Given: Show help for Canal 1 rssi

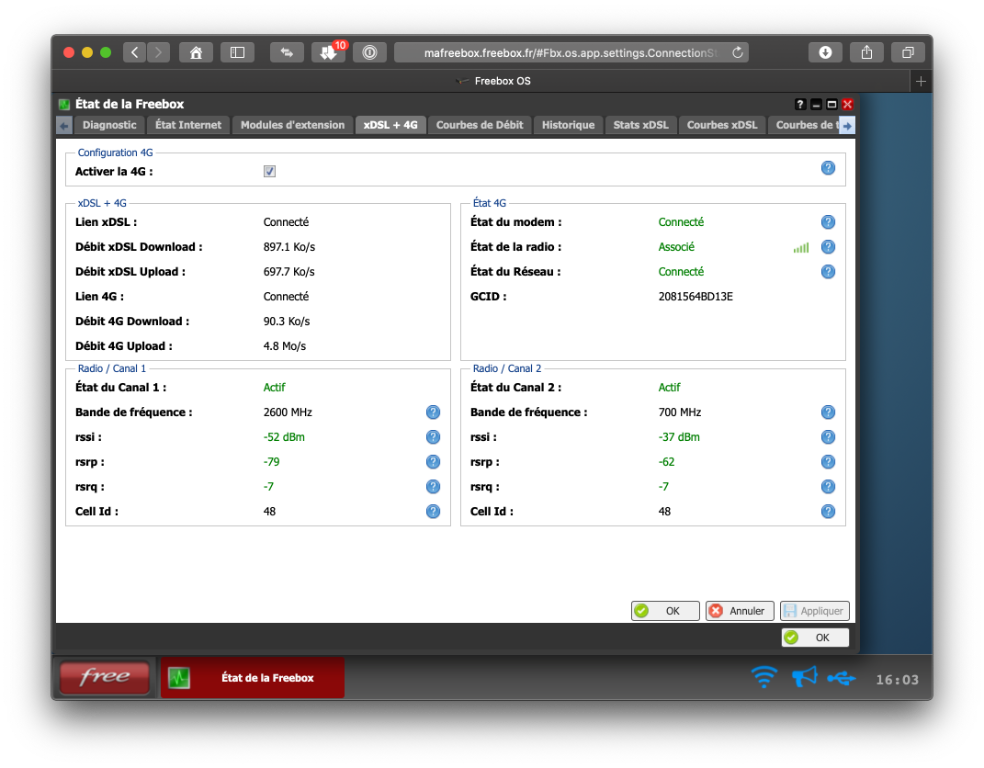Looking at the screenshot, I should (433, 437).
